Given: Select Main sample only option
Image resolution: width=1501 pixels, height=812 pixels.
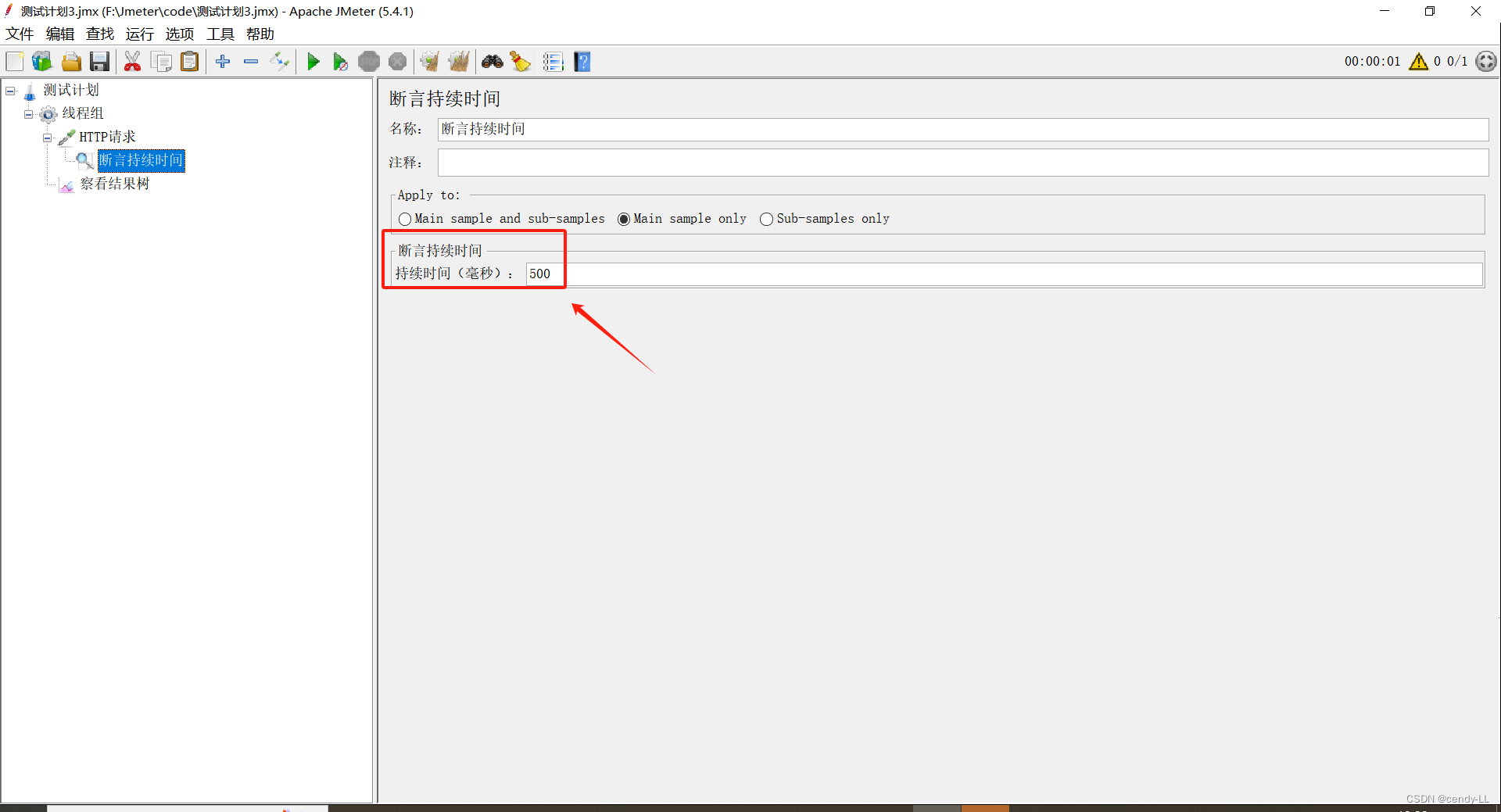Looking at the screenshot, I should coord(624,219).
